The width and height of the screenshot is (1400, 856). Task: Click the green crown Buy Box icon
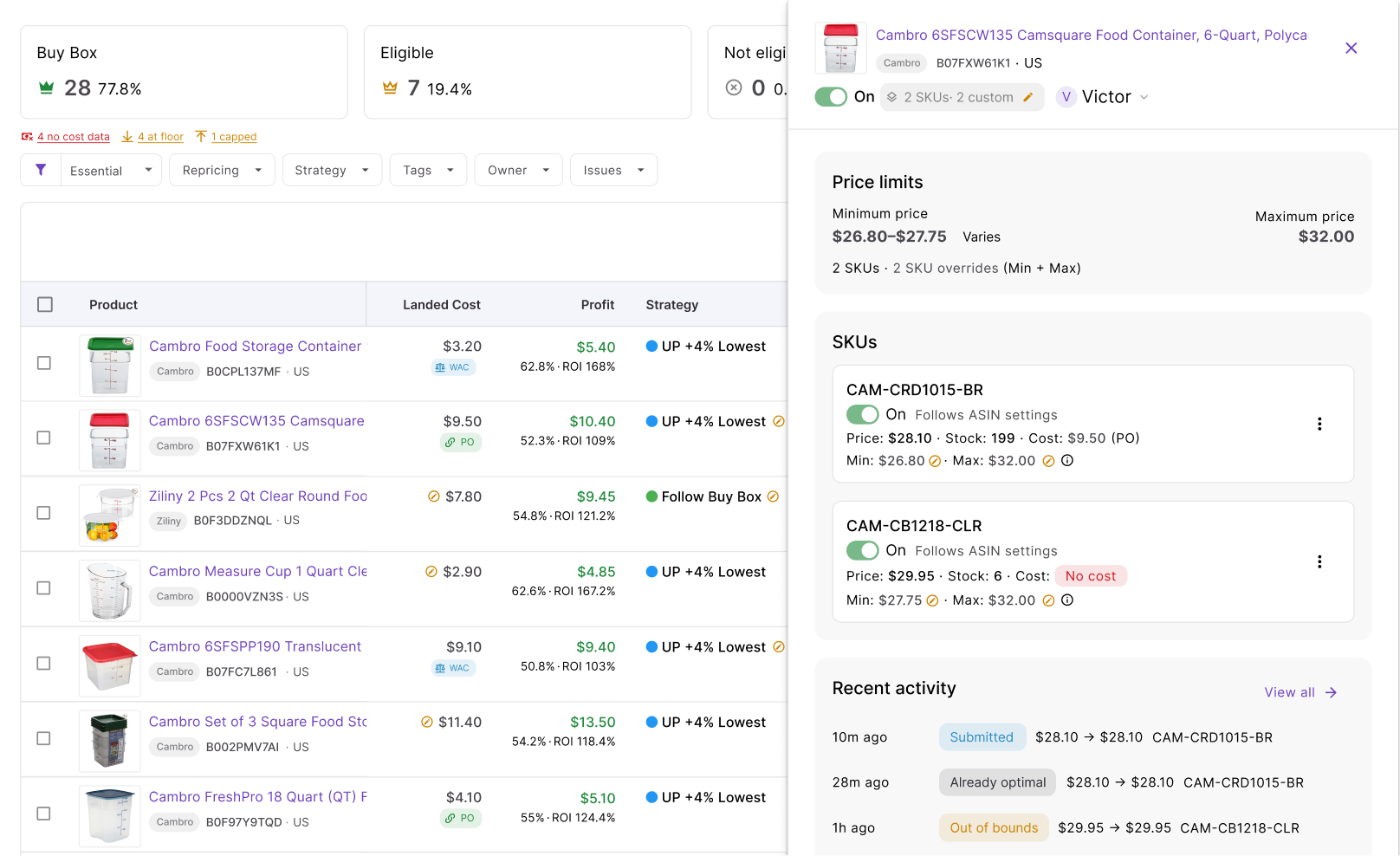tap(47, 88)
